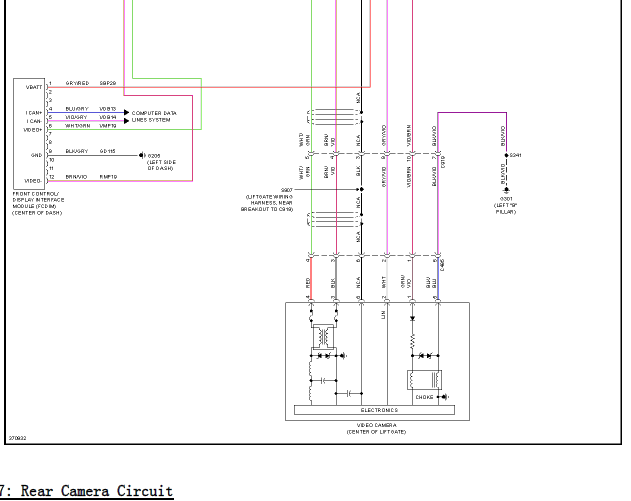This screenshot has height=501, width=631.
Task: Select the VIO/GRY wire color label
Action: pyautogui.click(x=76, y=117)
